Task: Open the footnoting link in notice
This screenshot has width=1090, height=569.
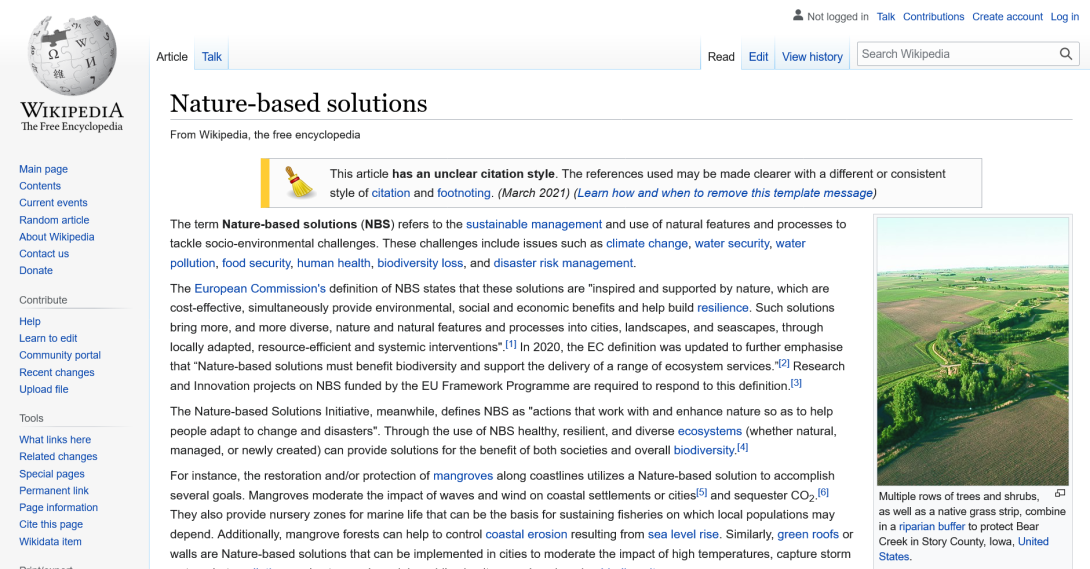Action: pos(464,193)
